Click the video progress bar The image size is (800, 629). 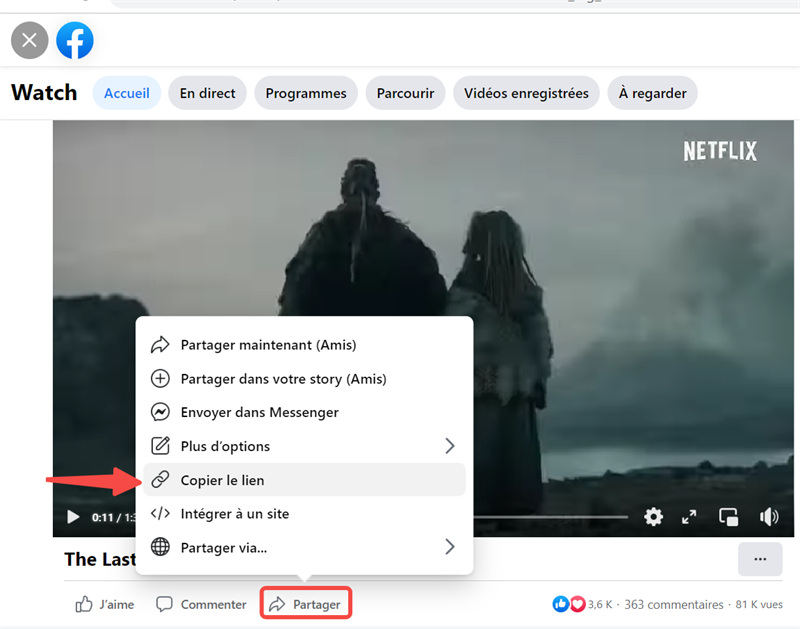pos(551,517)
